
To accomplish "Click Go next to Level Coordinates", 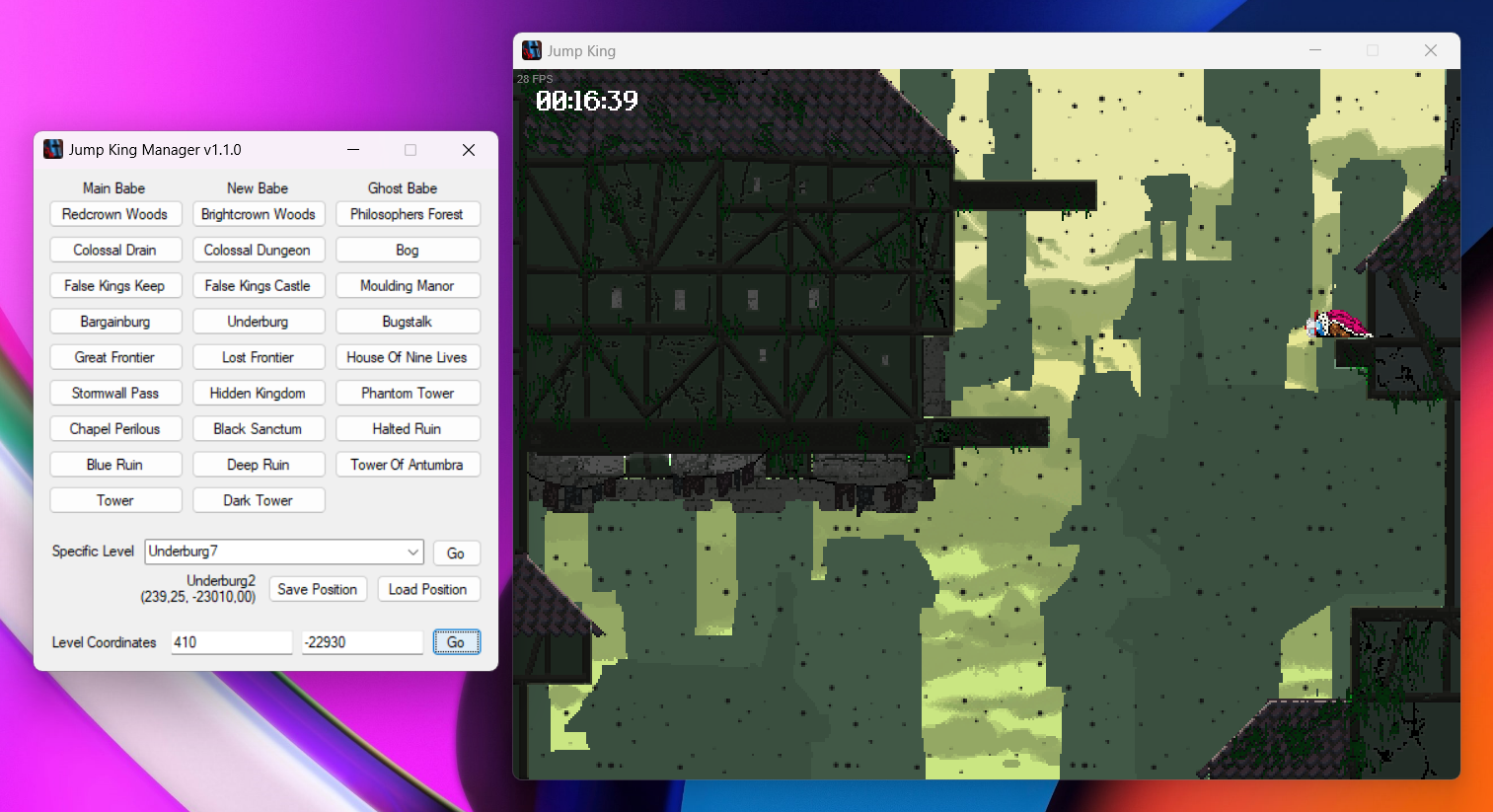I will pyautogui.click(x=456, y=642).
